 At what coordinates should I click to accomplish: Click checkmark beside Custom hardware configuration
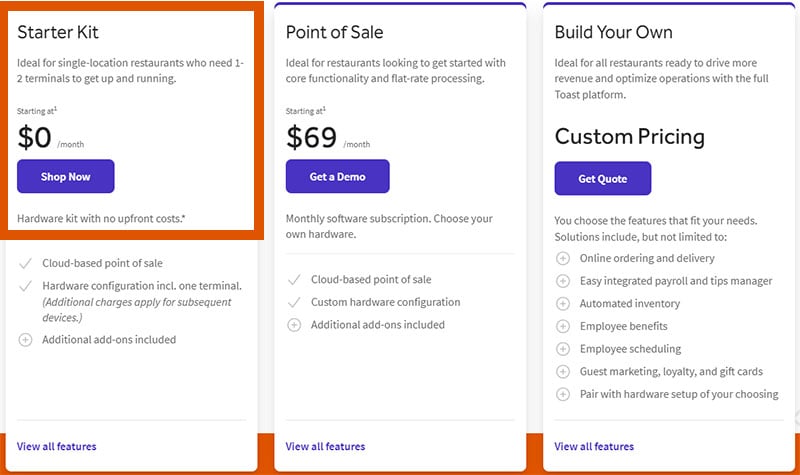click(x=294, y=302)
